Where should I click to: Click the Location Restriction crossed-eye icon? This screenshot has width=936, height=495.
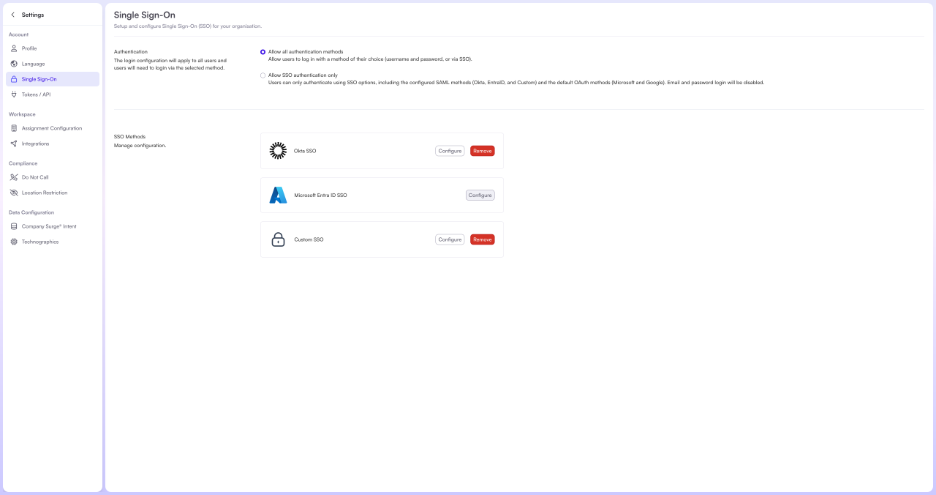14,192
